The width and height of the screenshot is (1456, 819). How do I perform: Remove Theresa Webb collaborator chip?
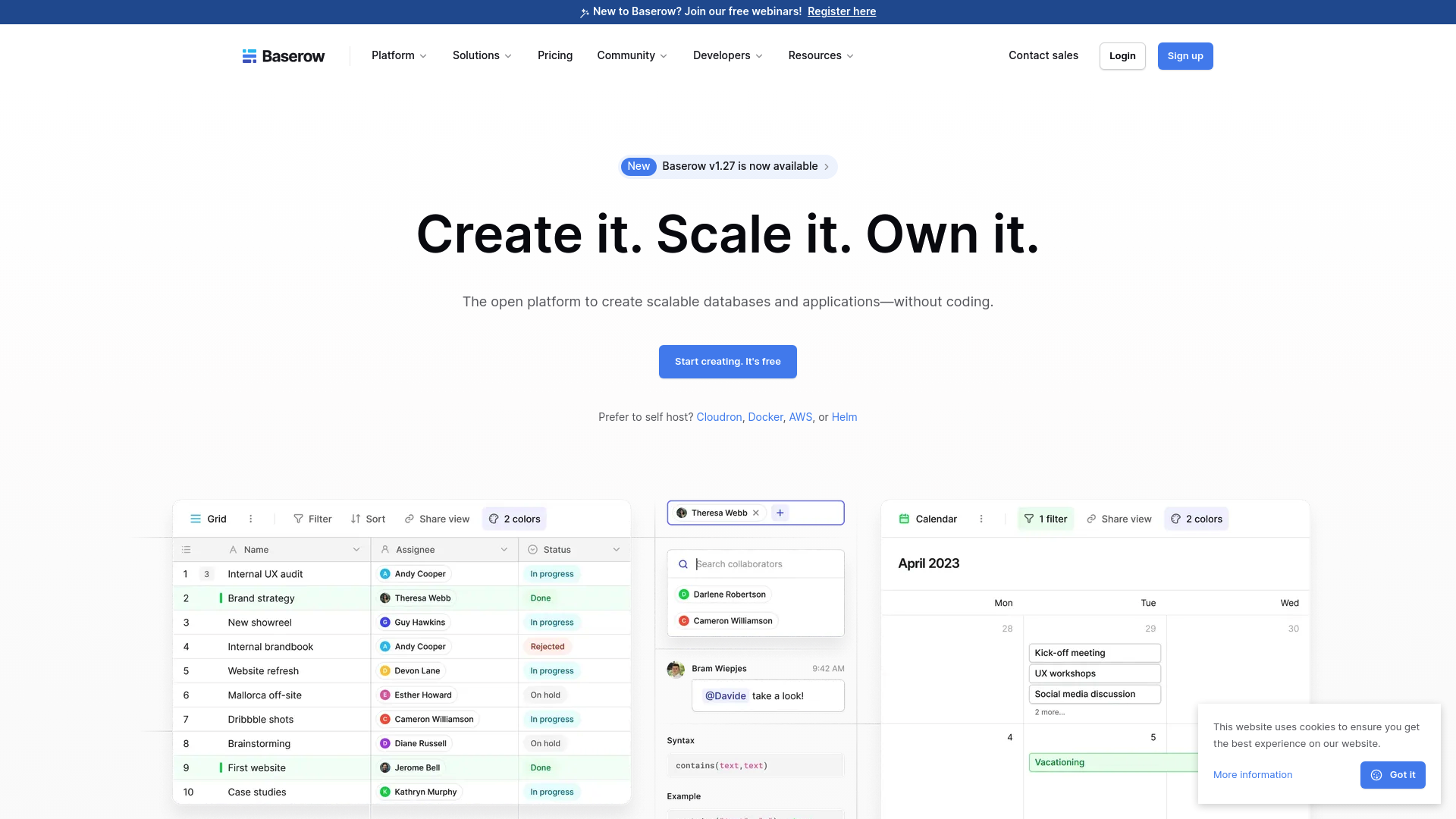pyautogui.click(x=756, y=513)
